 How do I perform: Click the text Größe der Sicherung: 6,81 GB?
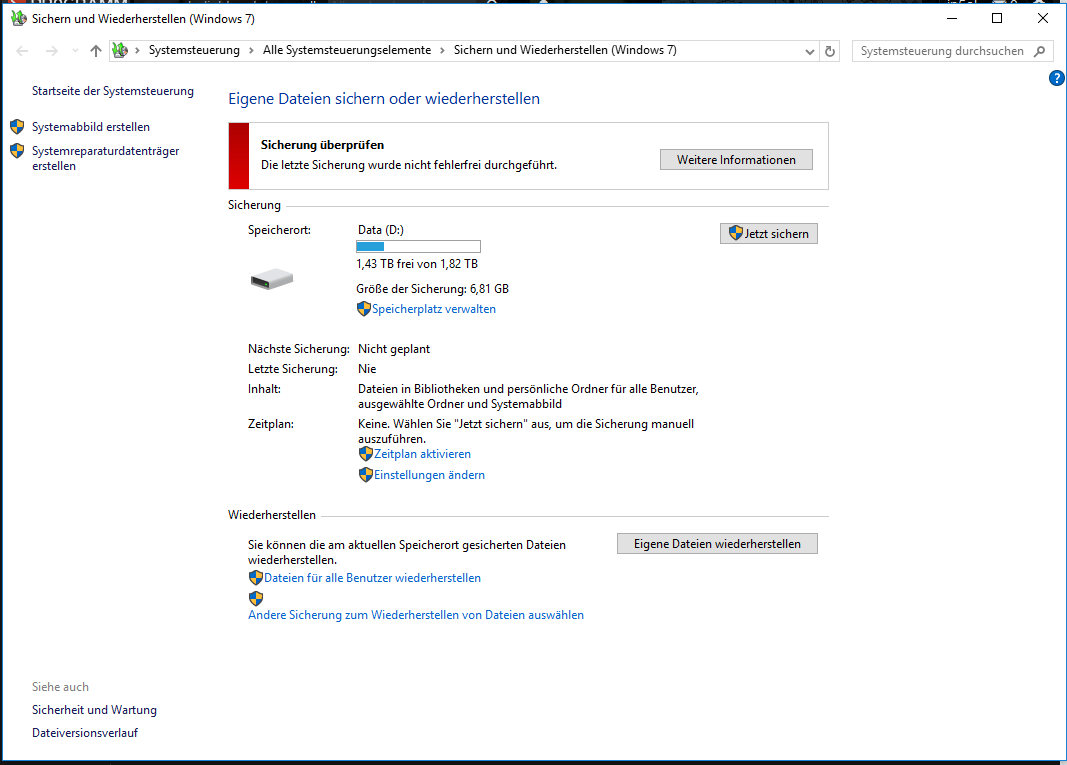tap(433, 289)
